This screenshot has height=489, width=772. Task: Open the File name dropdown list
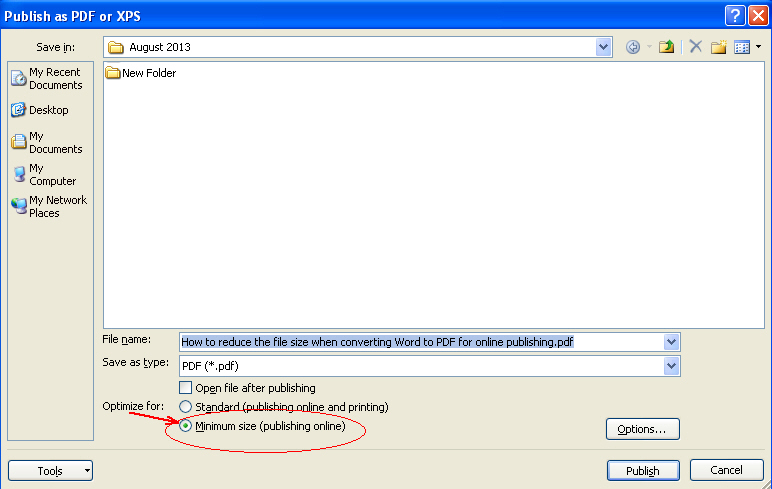click(x=671, y=342)
